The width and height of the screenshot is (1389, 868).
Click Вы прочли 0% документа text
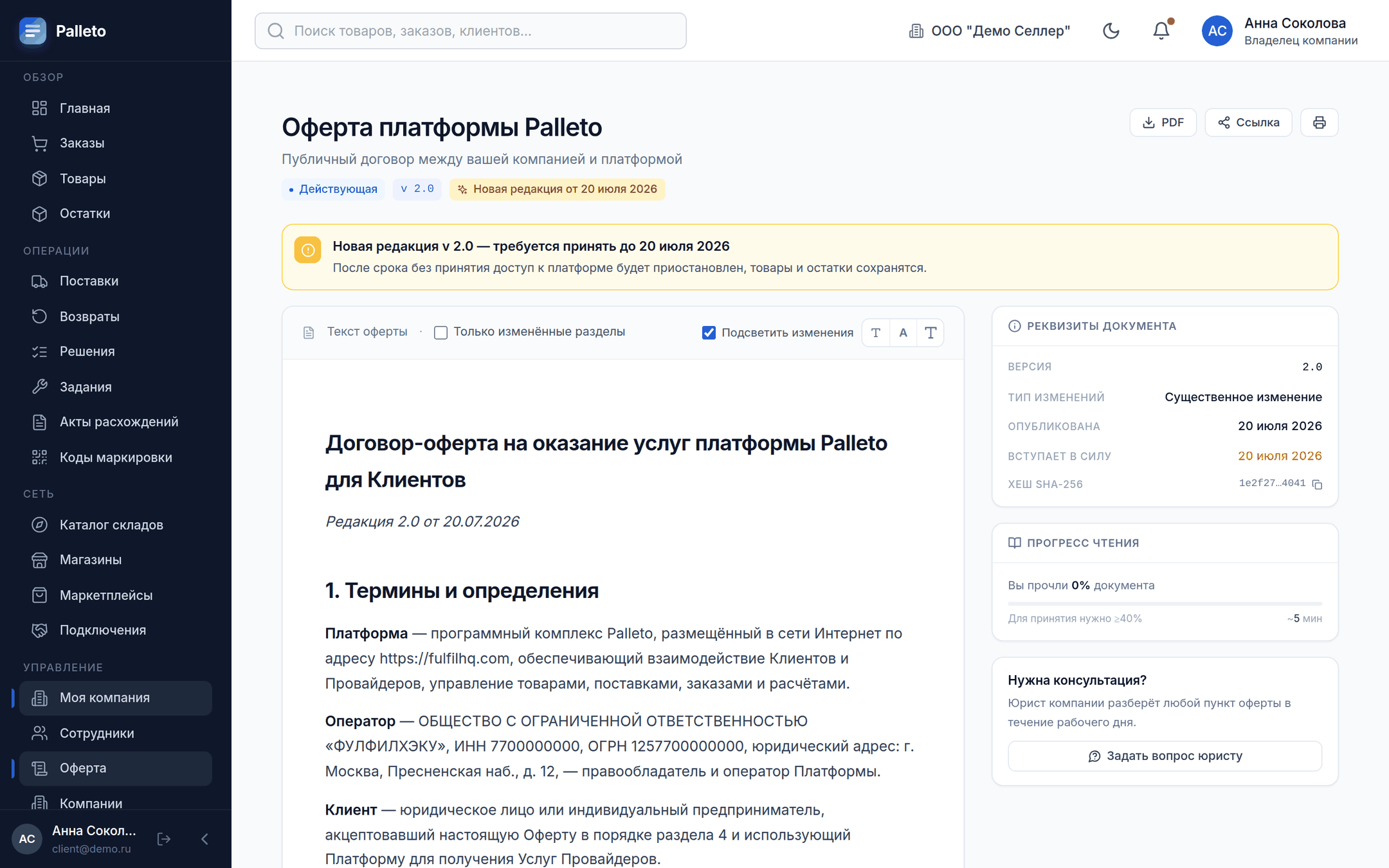1081,585
